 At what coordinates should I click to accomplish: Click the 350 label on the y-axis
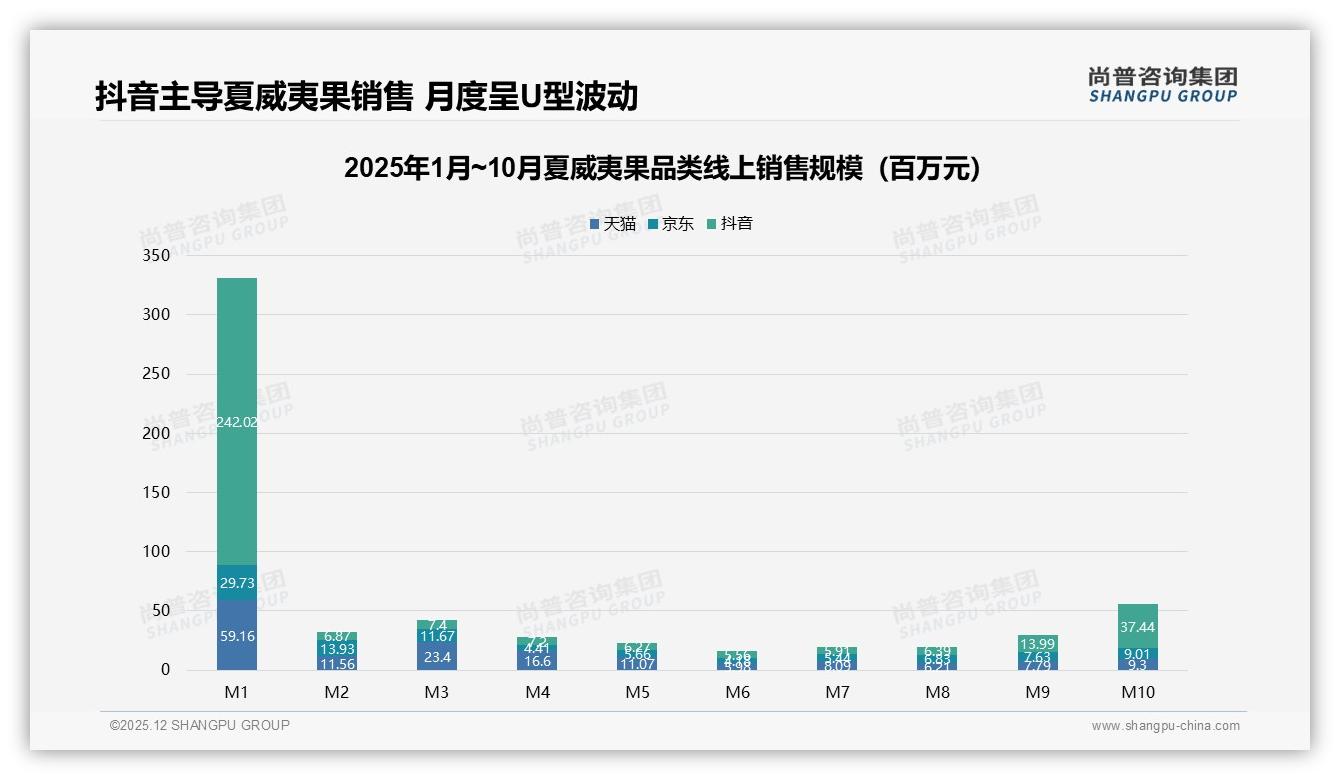[157, 256]
